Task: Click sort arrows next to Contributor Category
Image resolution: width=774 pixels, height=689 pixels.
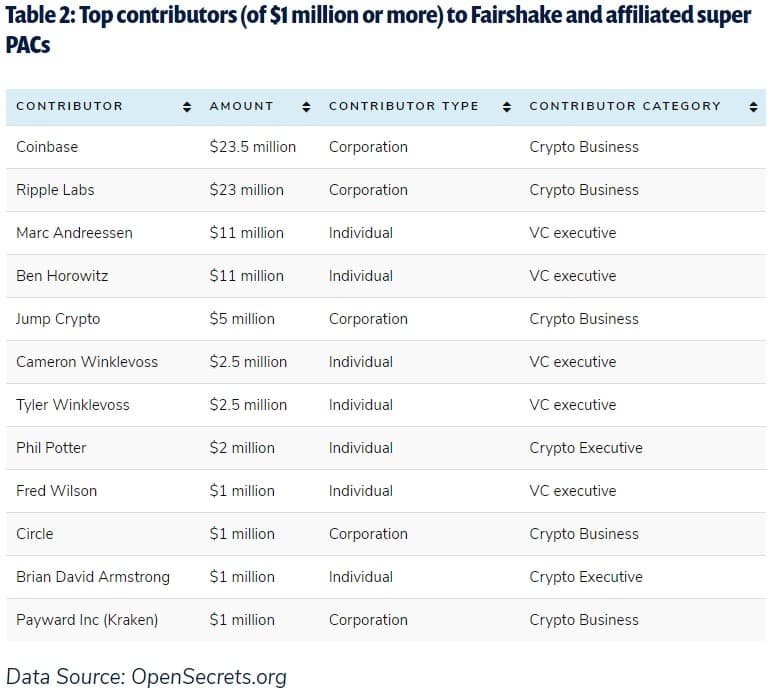Action: pyautogui.click(x=753, y=107)
